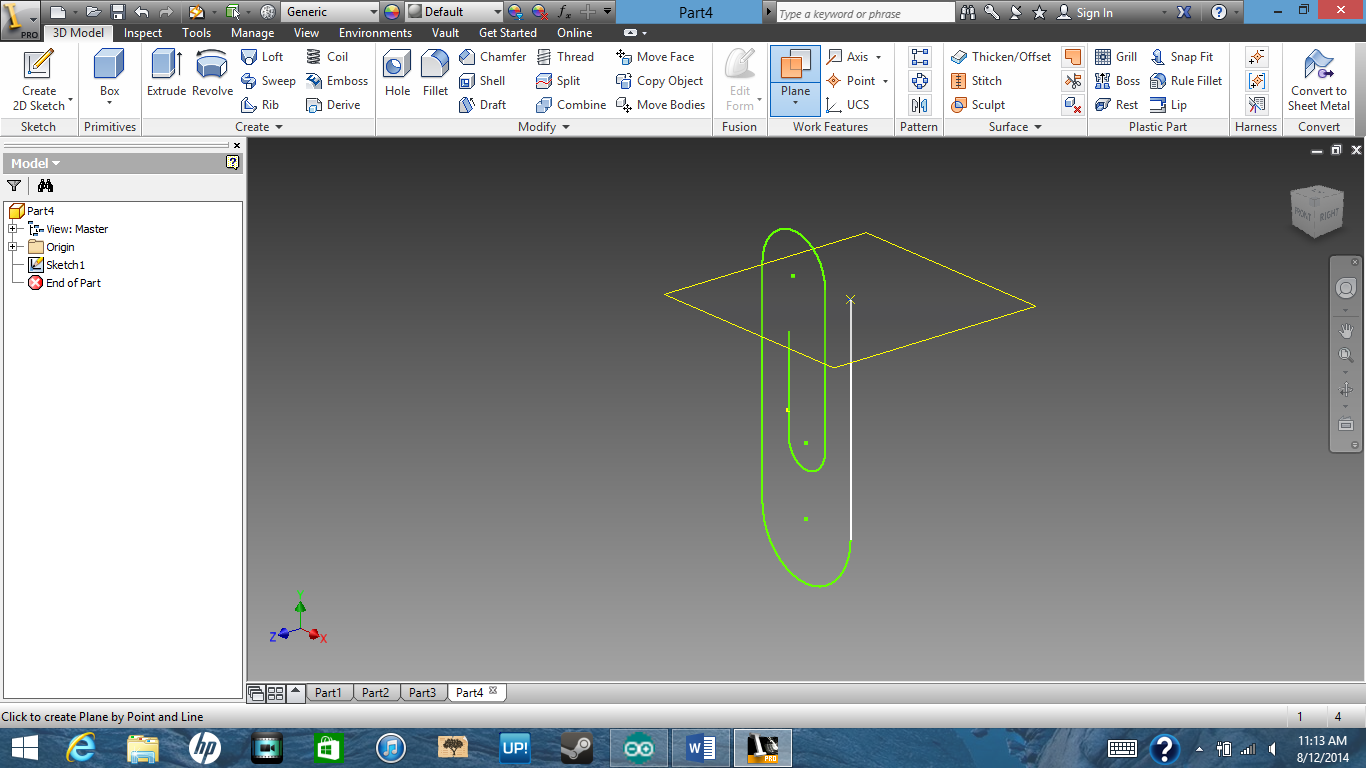Image resolution: width=1366 pixels, height=768 pixels.
Task: Select the Emboss tool
Action: pyautogui.click(x=337, y=81)
